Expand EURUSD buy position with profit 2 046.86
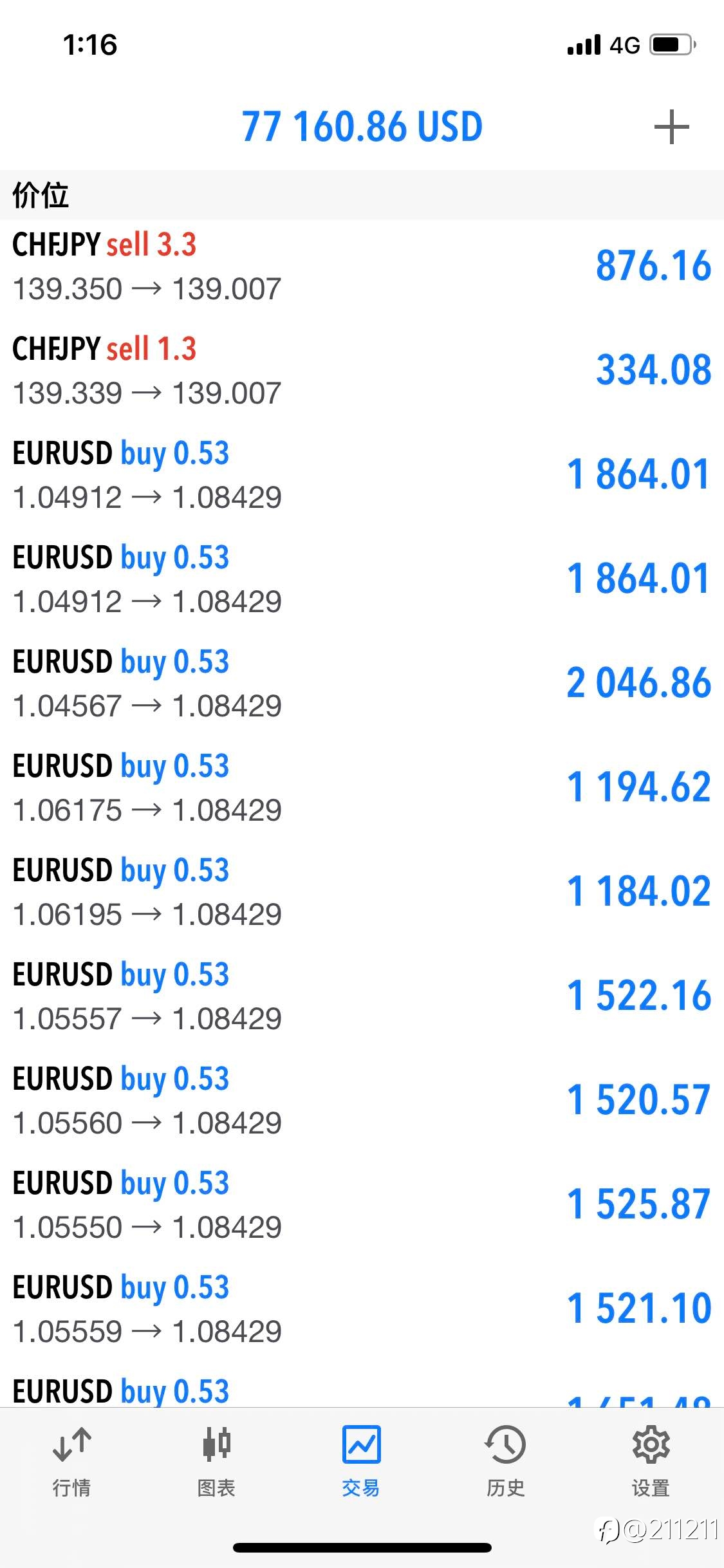The width and height of the screenshot is (724, 1568). (x=362, y=683)
